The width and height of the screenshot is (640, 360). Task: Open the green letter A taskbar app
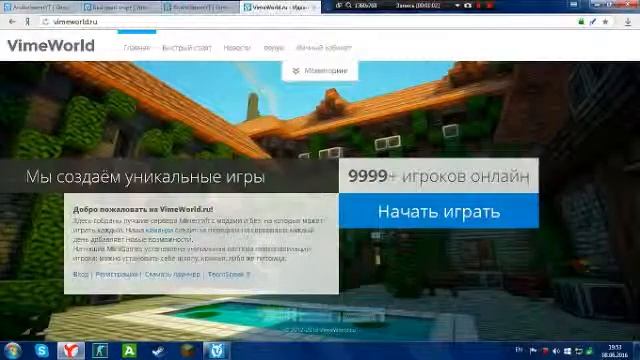pos(129,351)
